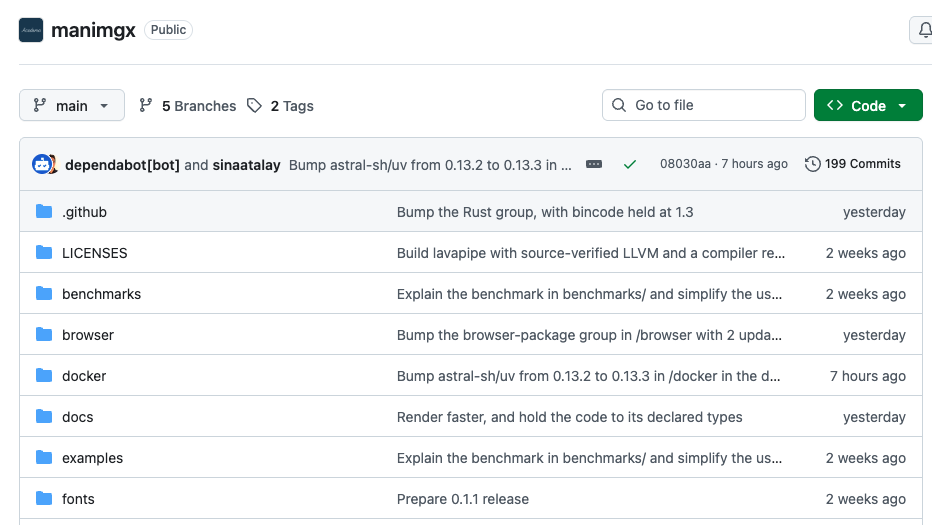Click 'yesterday' timestamp in .github row
Viewport: 932px width, 525px height.
click(874, 212)
